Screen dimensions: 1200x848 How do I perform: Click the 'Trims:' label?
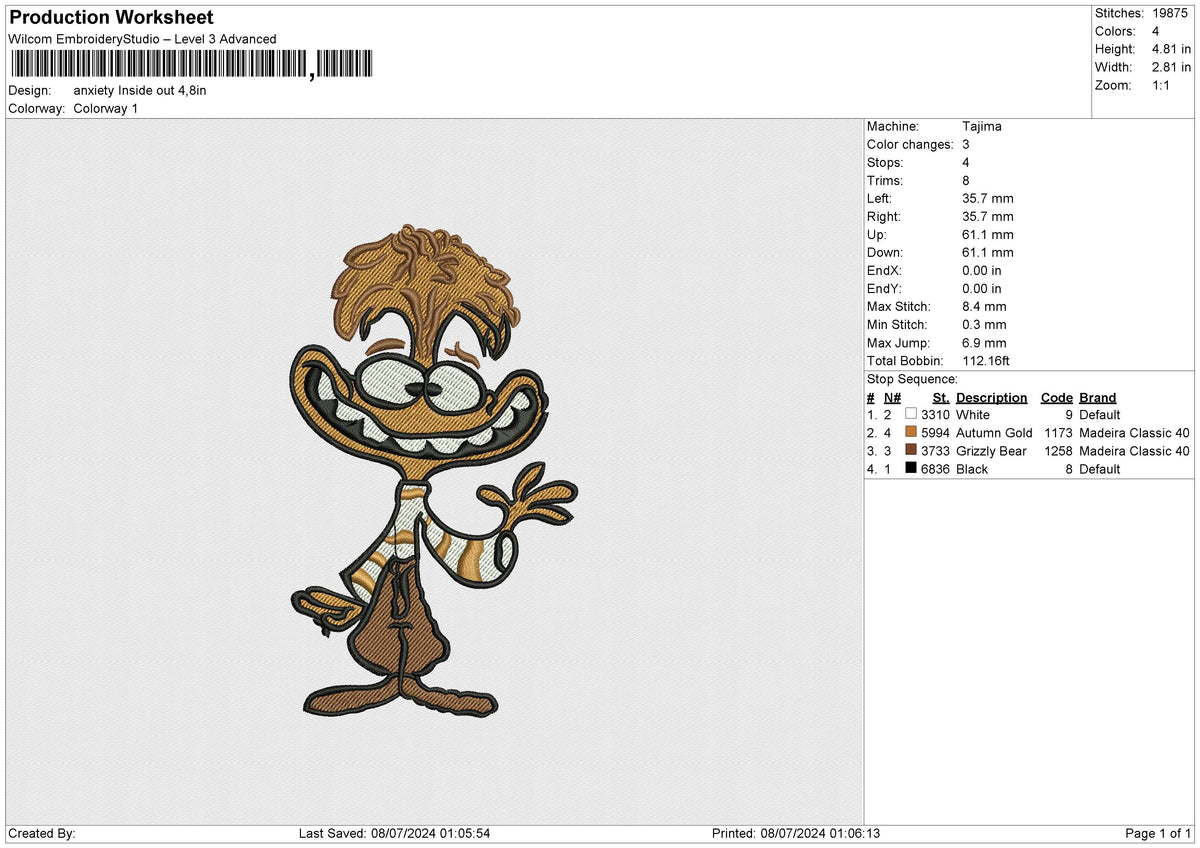click(885, 180)
